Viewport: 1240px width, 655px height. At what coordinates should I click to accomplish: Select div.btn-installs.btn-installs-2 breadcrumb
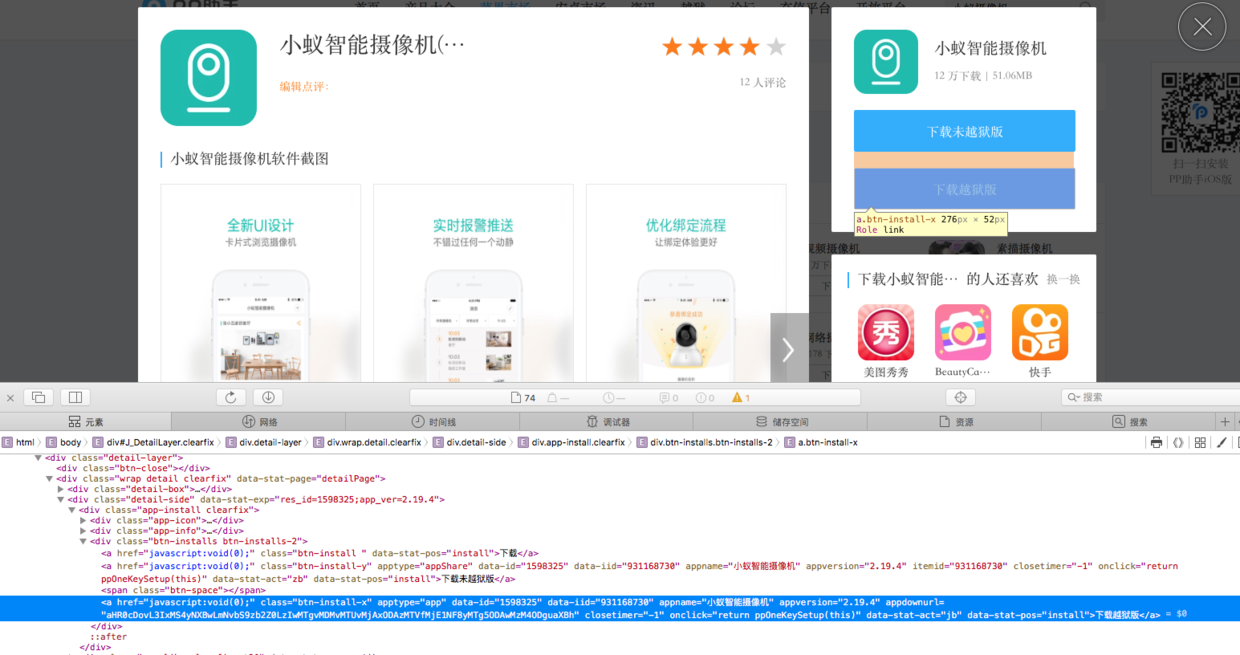coord(706,442)
